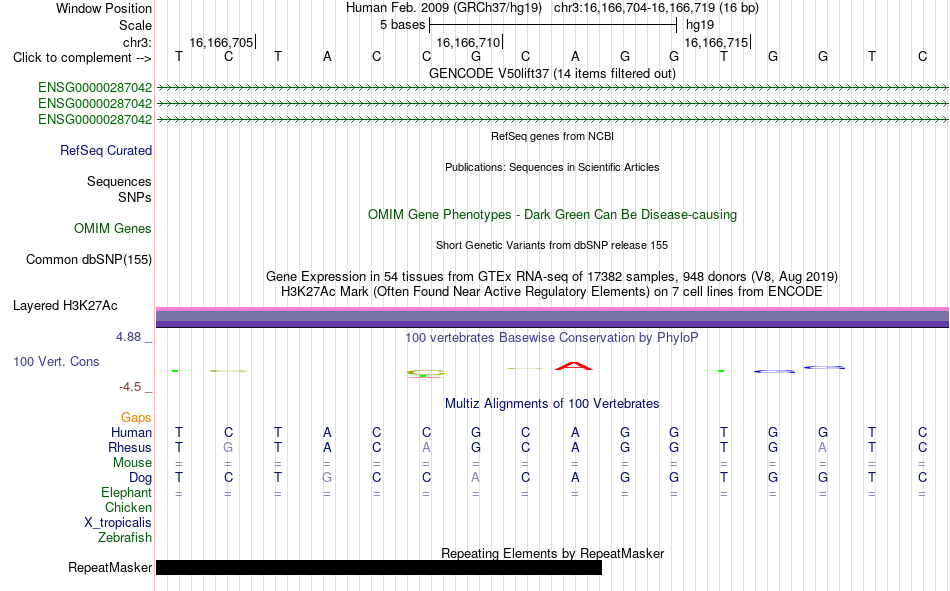Open the RefSeq Curated track label
Image resolution: width=950 pixels, height=591 pixels.
point(106,150)
